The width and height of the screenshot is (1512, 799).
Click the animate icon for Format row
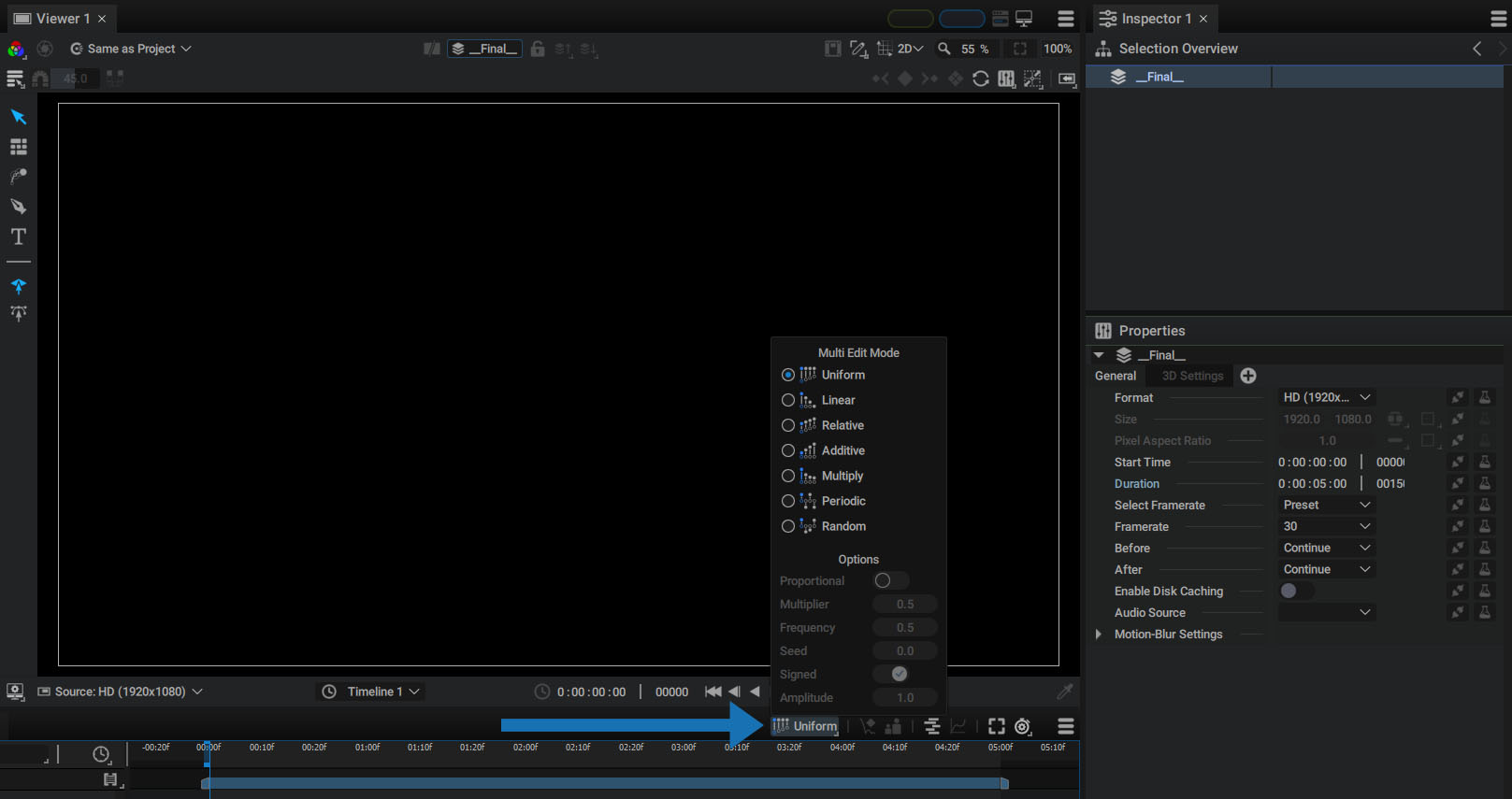pos(1458,397)
